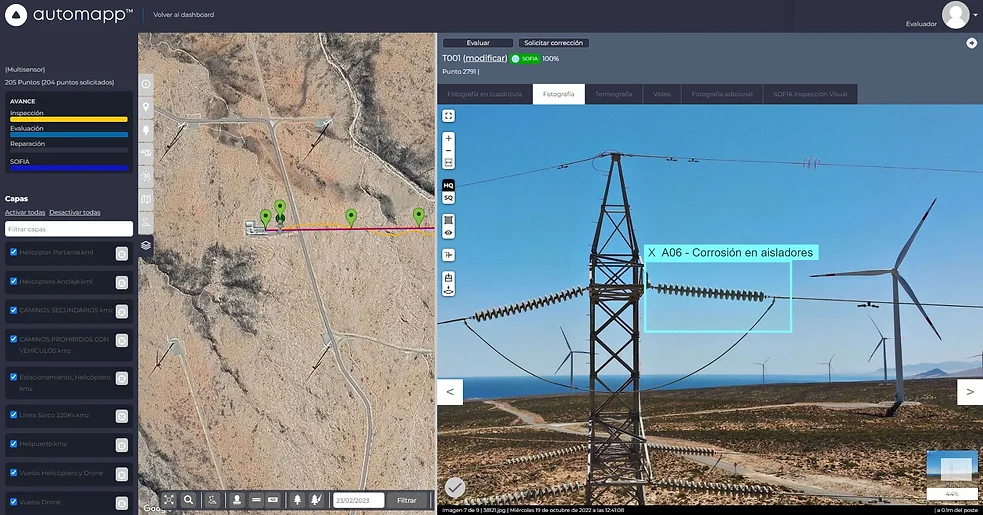Uncheck Linea Sarco 220Kv.kmz layer

pyautogui.click(x=13, y=415)
